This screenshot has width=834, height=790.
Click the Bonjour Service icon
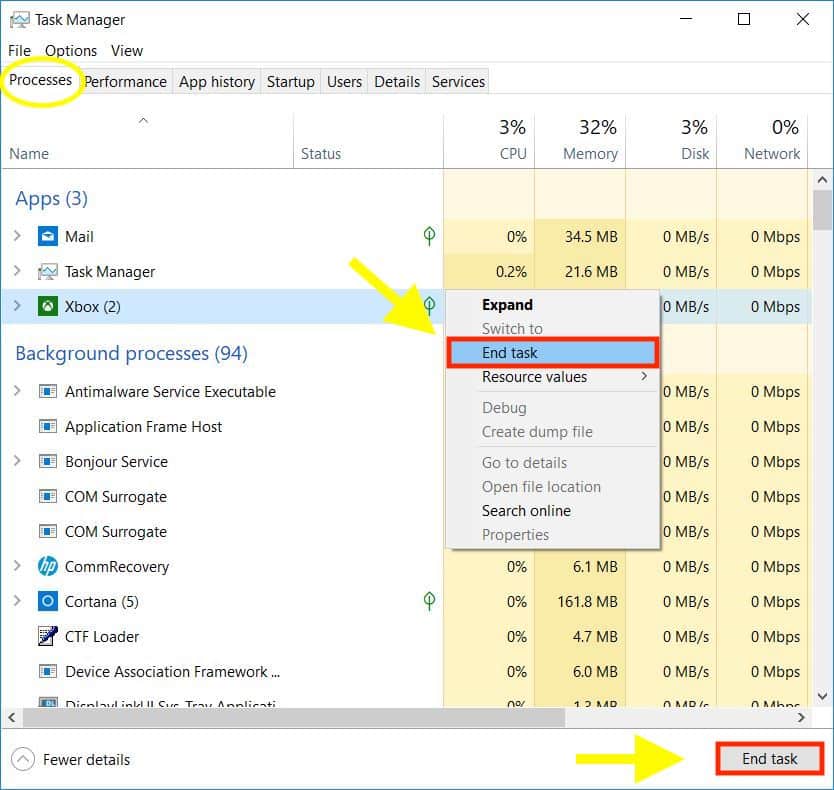coord(47,461)
